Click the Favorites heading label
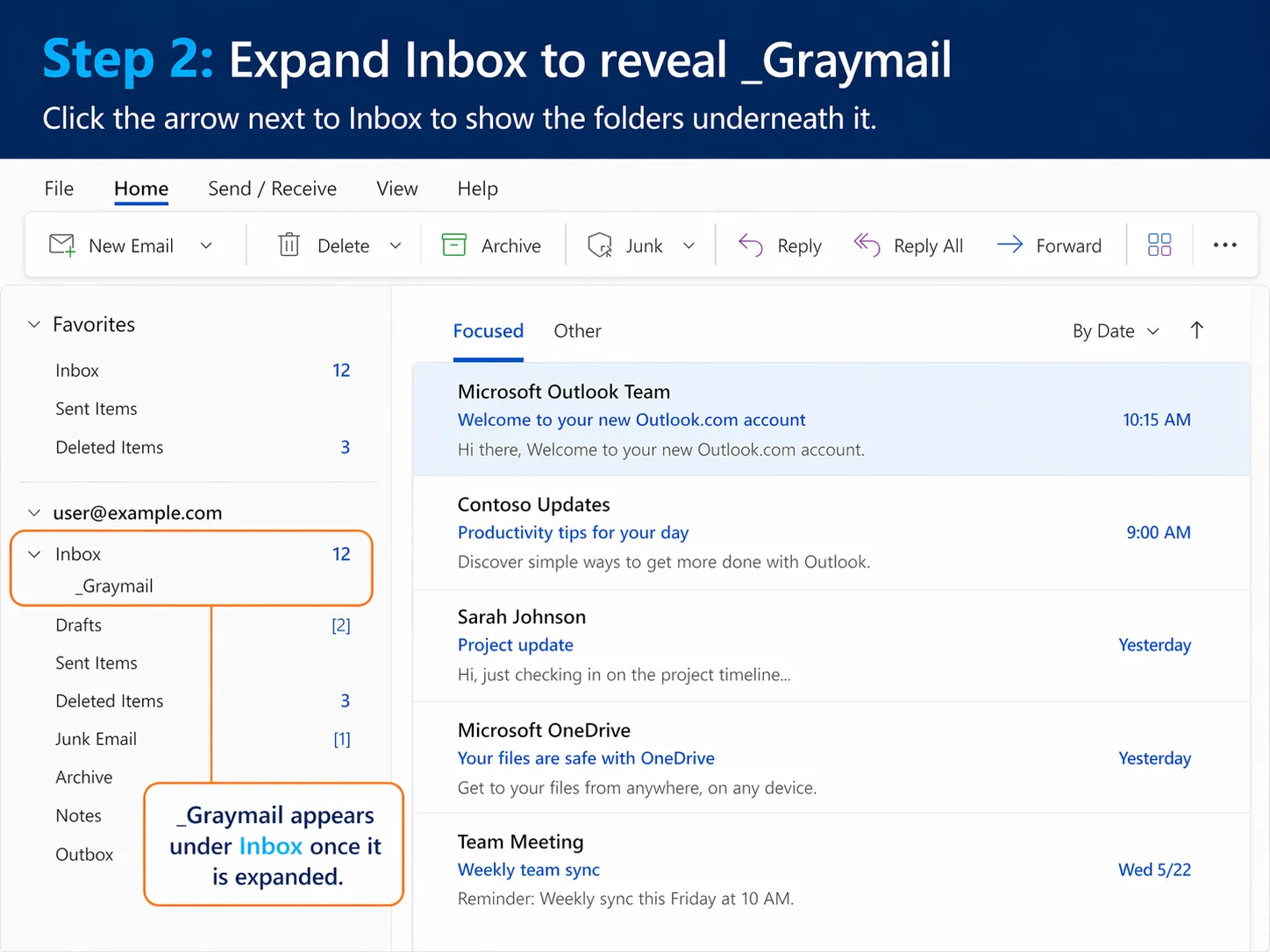 (x=94, y=324)
